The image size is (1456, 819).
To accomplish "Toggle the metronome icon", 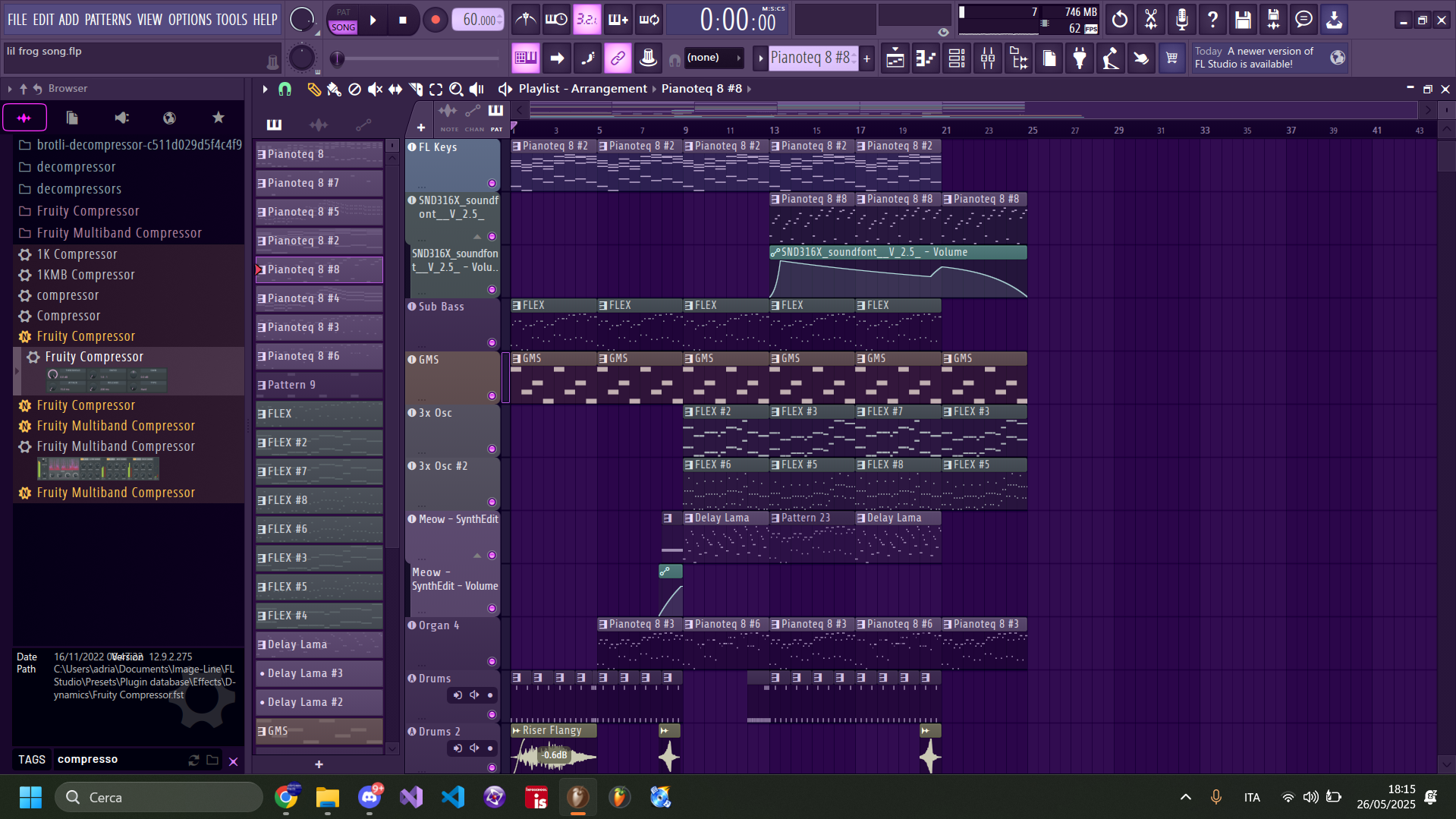I will 525,20.
